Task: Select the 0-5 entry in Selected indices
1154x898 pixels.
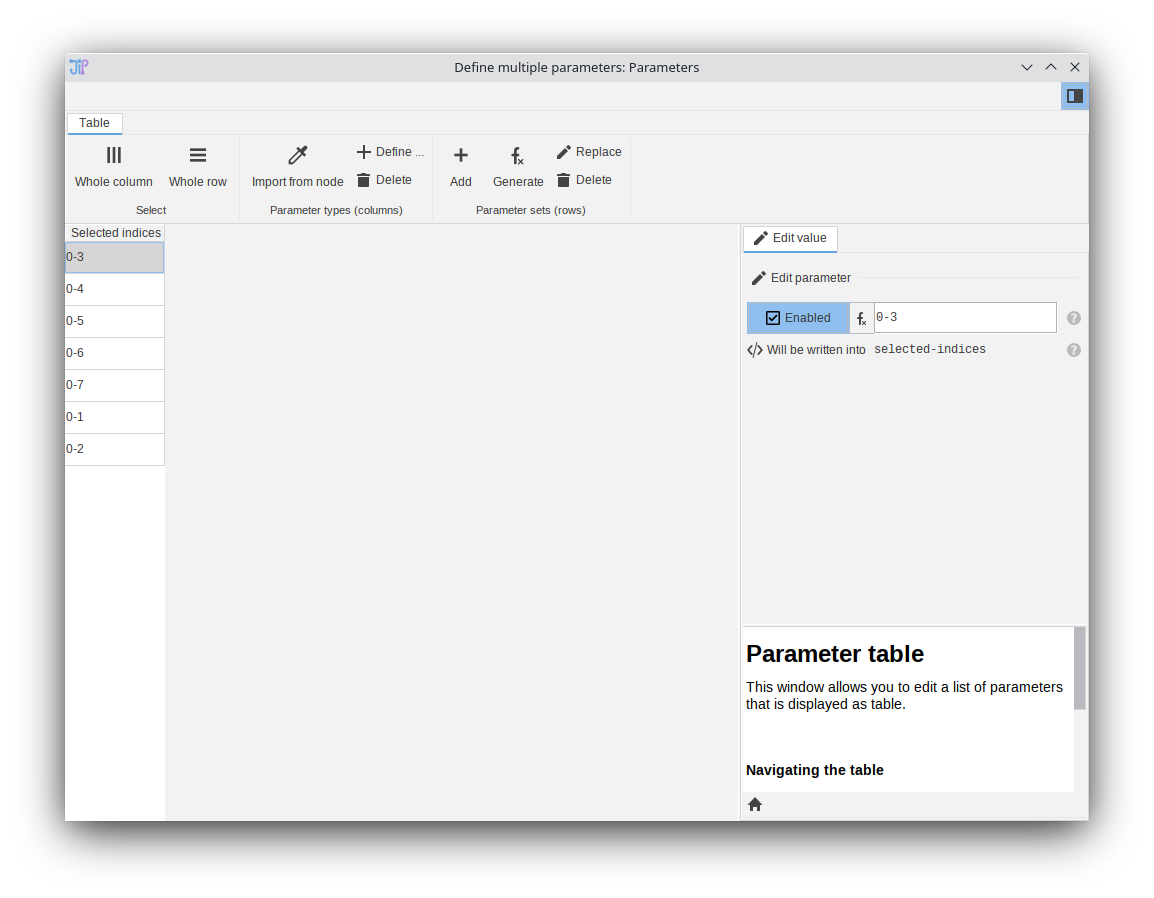Action: point(114,320)
